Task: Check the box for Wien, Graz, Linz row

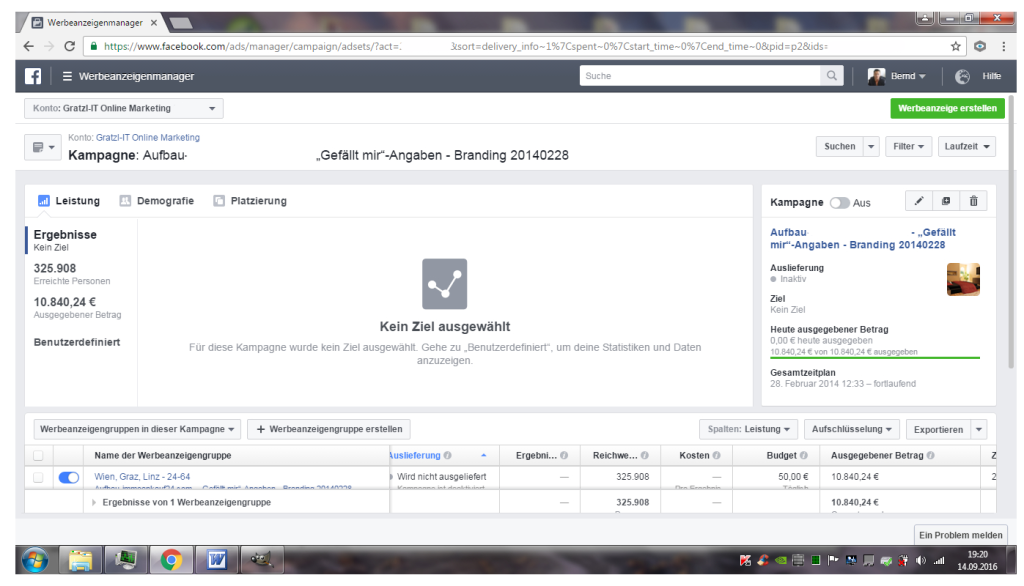Action: point(39,478)
